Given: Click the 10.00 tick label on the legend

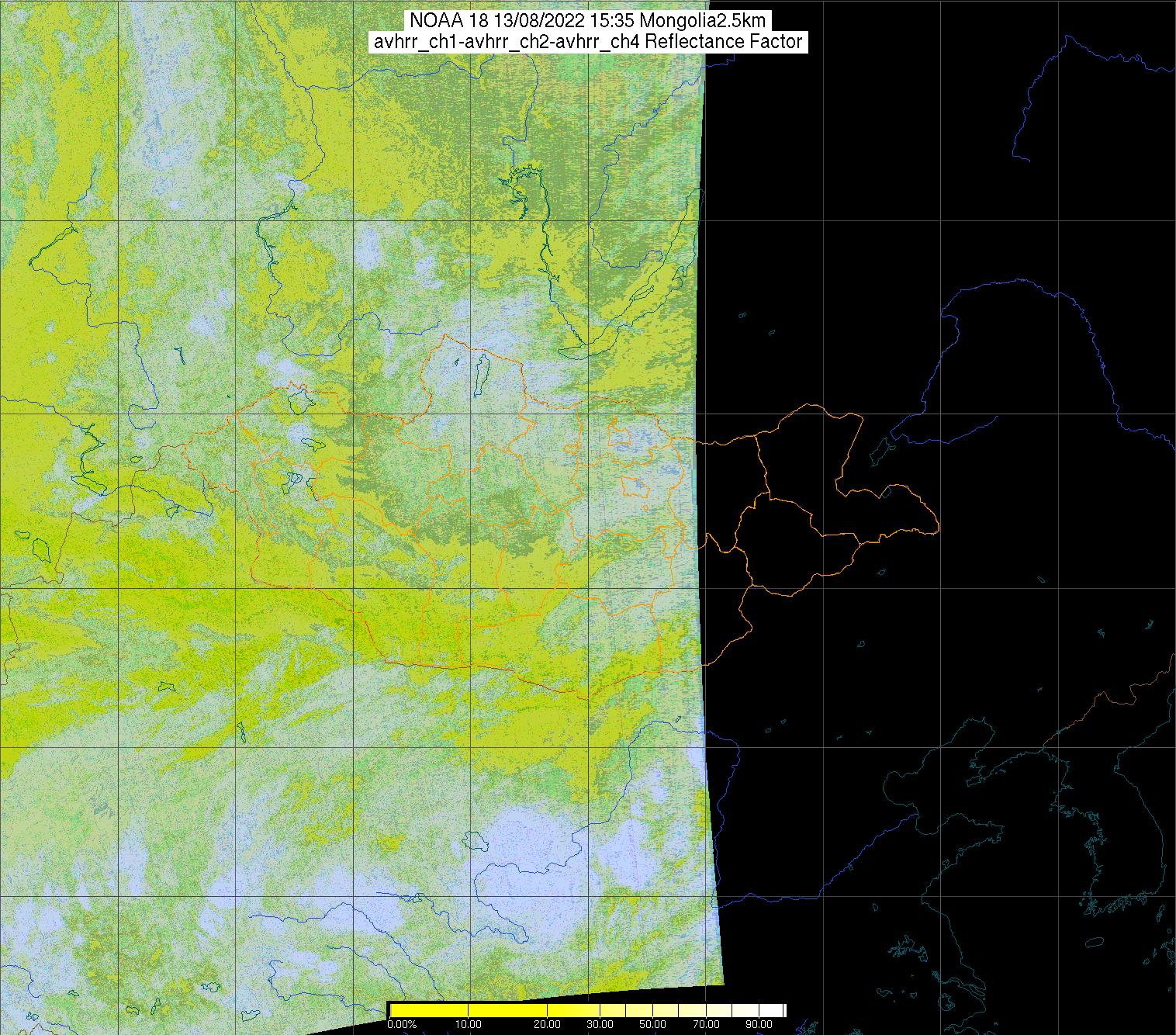Looking at the screenshot, I should point(469,1024).
